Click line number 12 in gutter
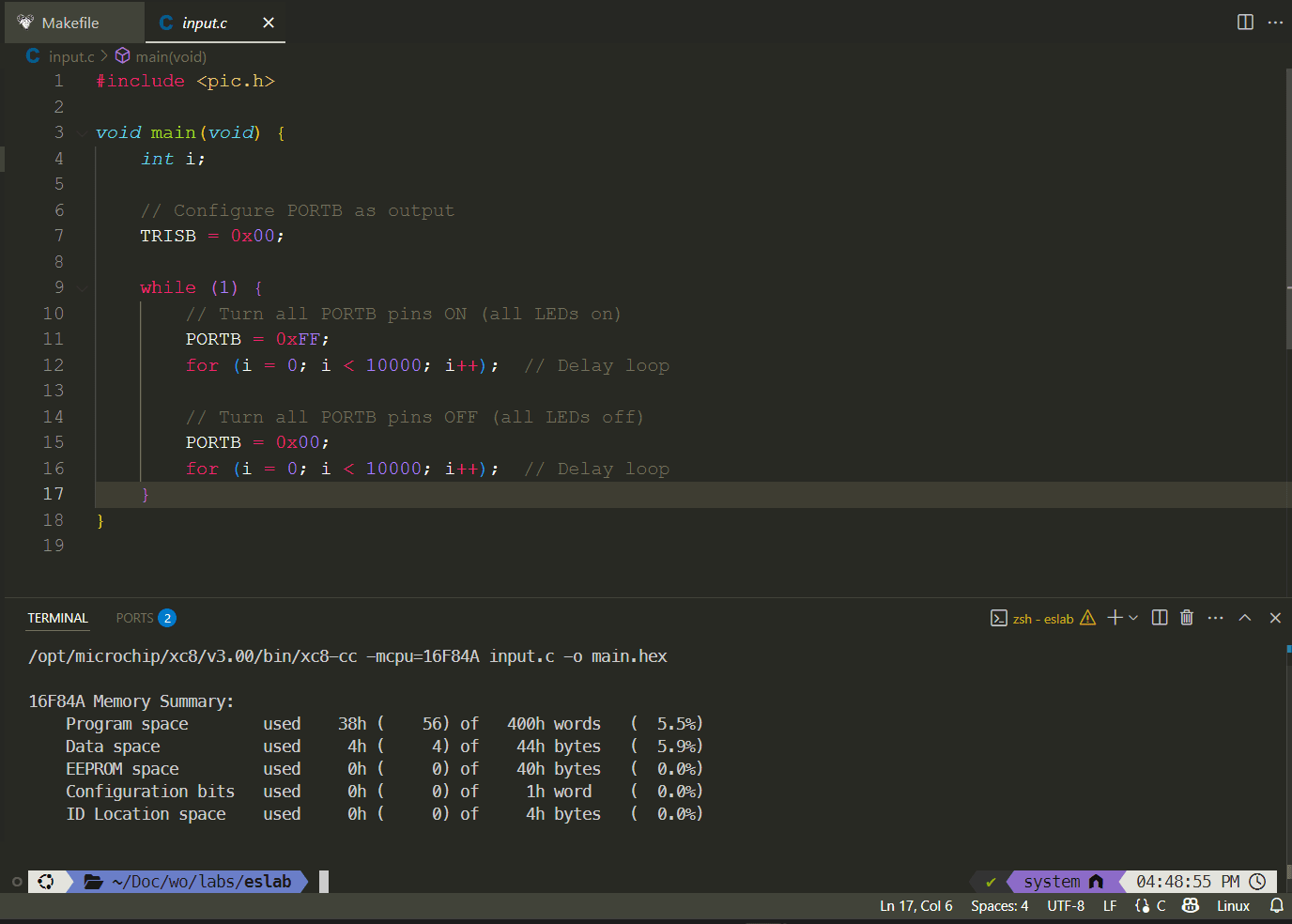 click(x=54, y=365)
